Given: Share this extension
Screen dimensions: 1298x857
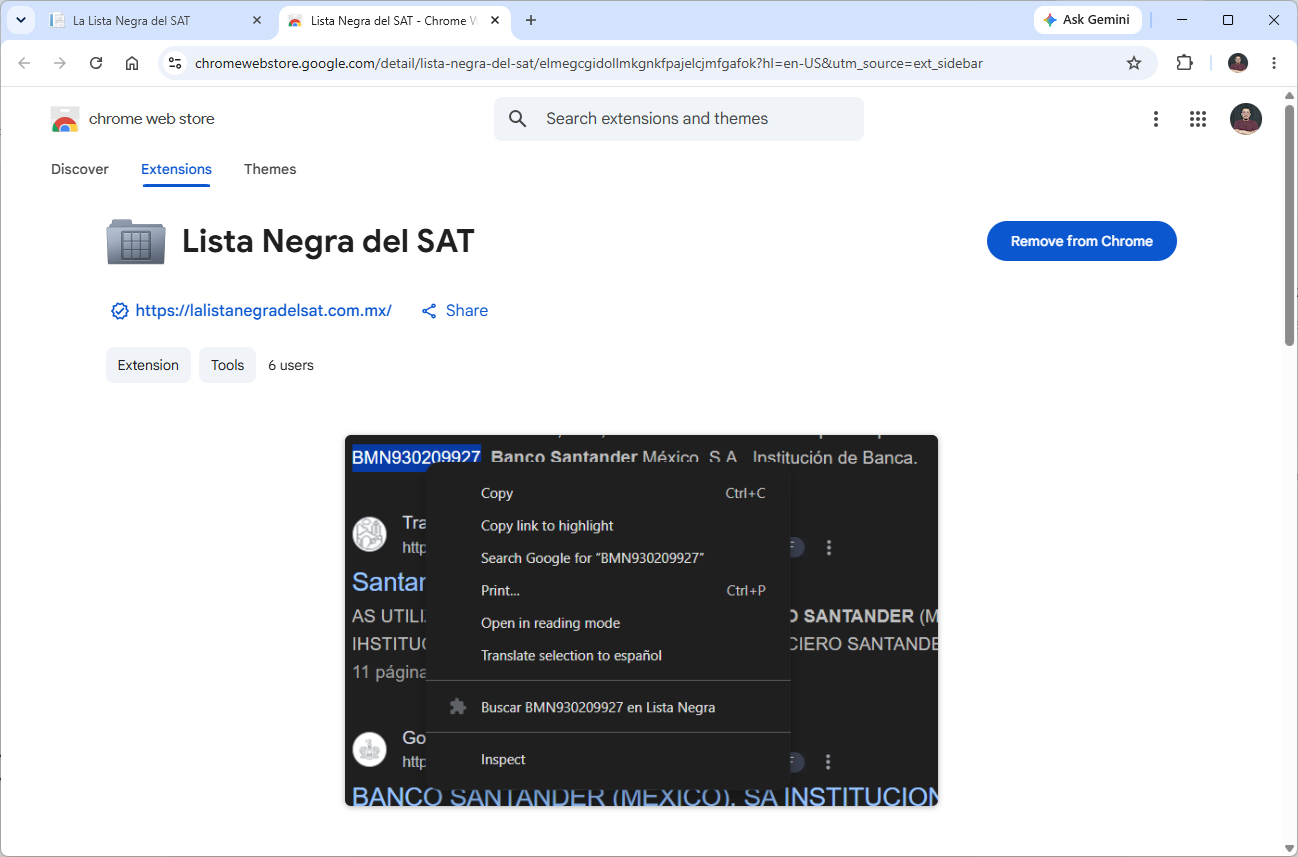Looking at the screenshot, I should [455, 311].
